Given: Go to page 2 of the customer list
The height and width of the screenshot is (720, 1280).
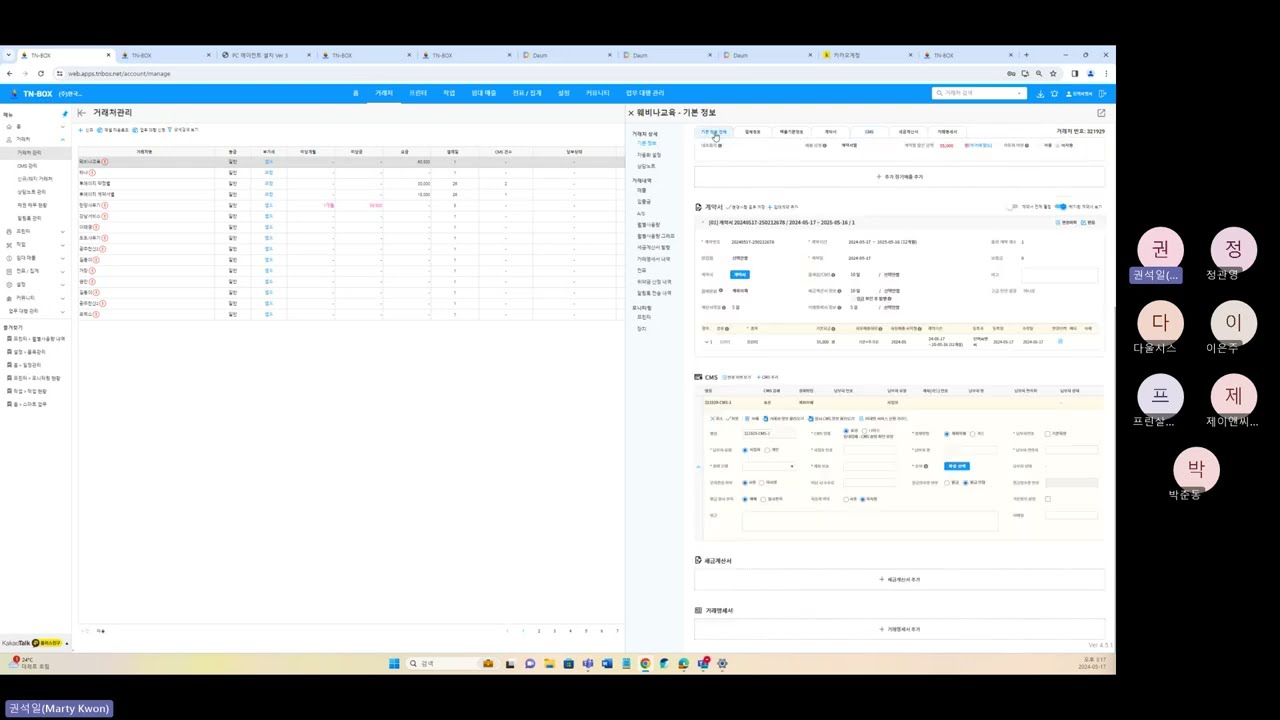Looking at the screenshot, I should [x=539, y=631].
